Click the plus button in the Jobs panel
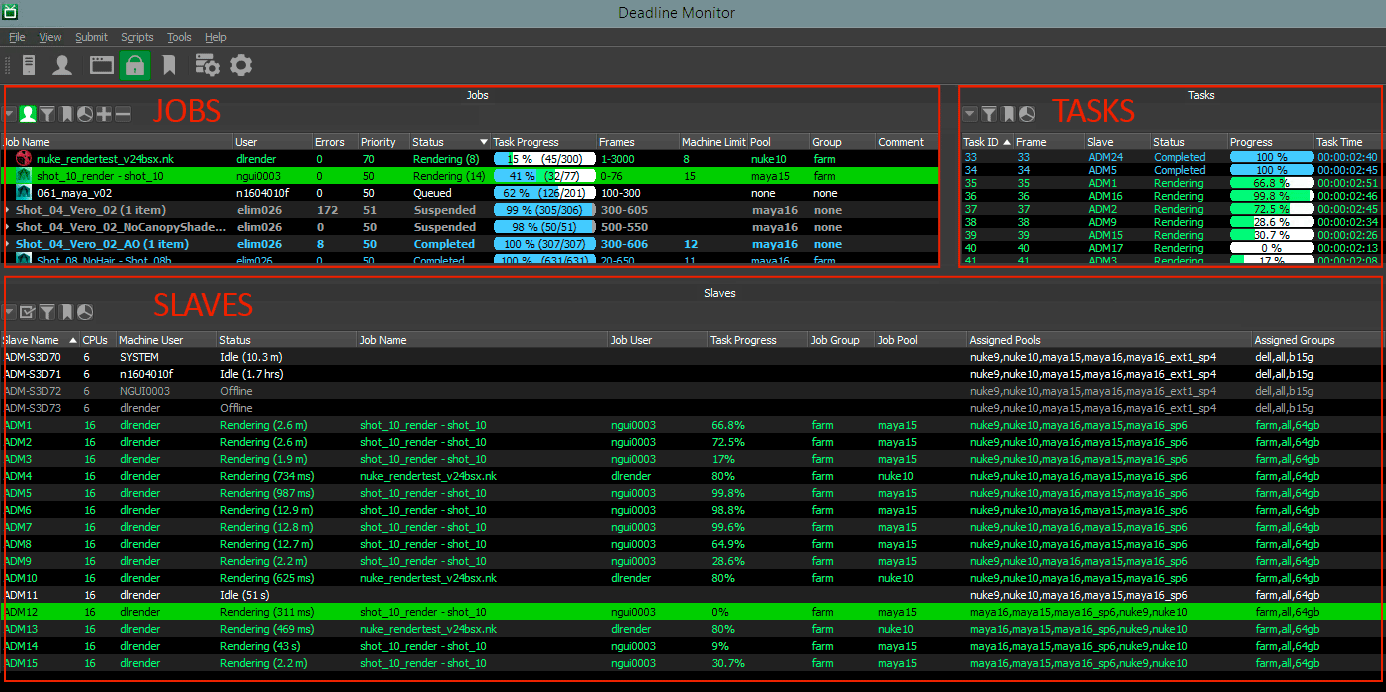The height and width of the screenshot is (692, 1386). coord(104,113)
